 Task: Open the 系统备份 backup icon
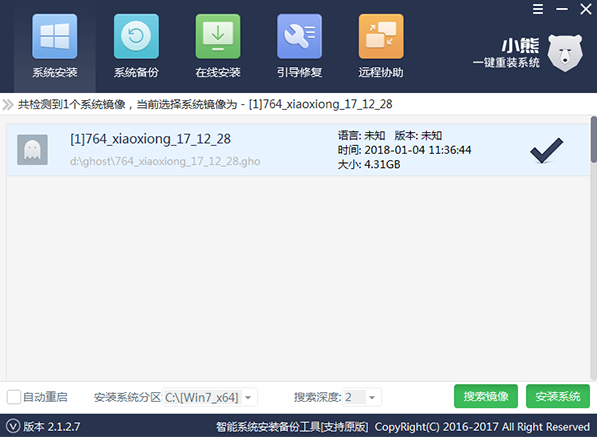click(136, 37)
